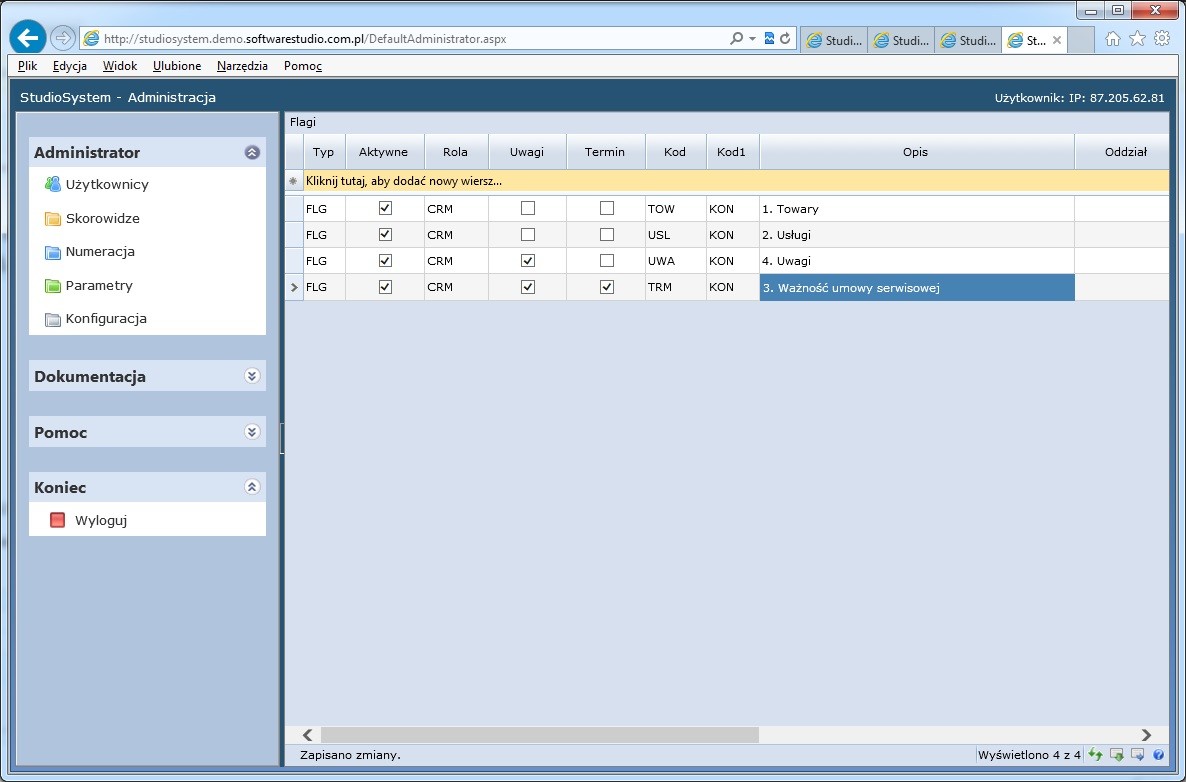Check Termin for the UWA row
This screenshot has height=782, width=1186.
607,260
